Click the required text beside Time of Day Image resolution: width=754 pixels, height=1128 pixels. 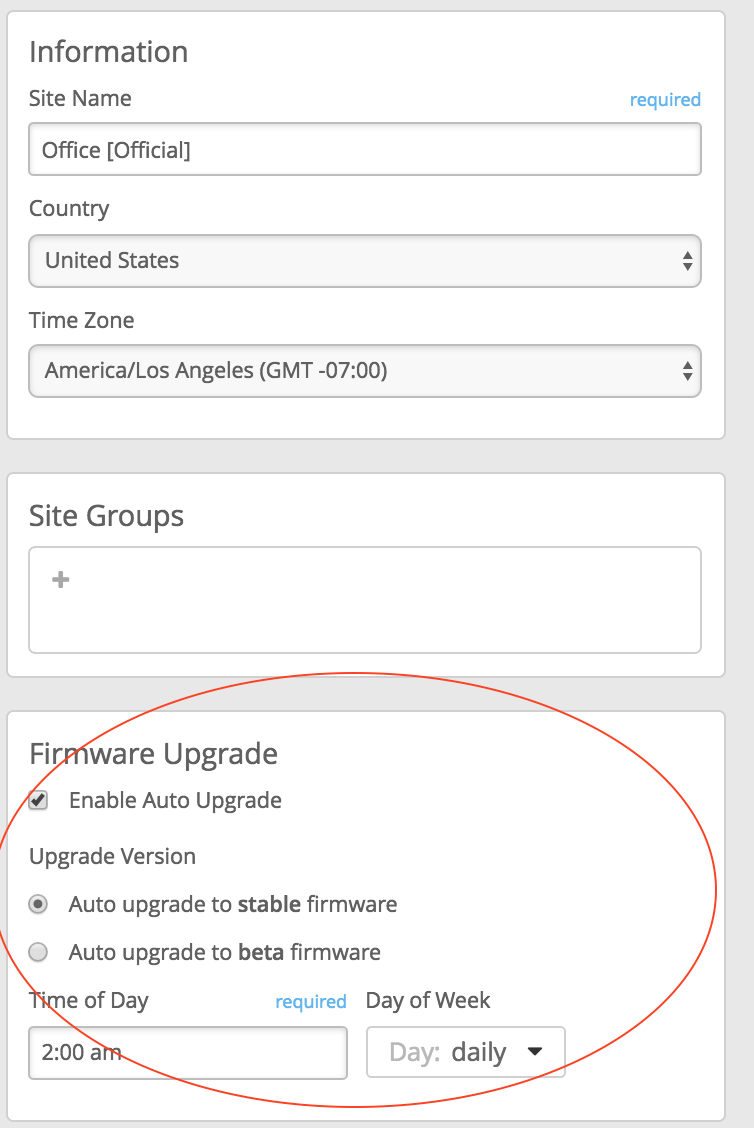point(311,1002)
